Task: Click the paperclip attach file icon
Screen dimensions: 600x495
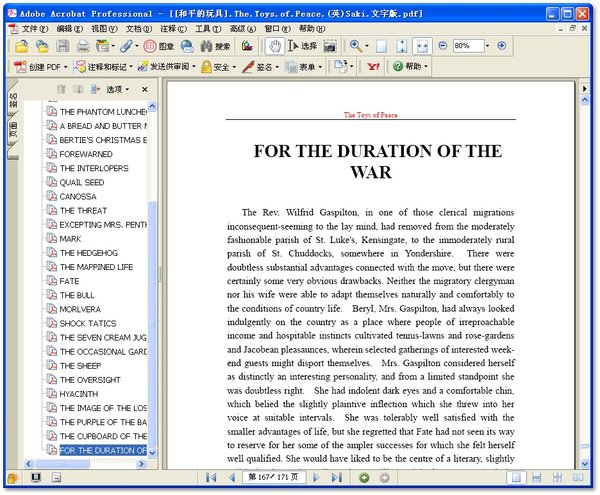Action: pyautogui.click(x=126, y=46)
